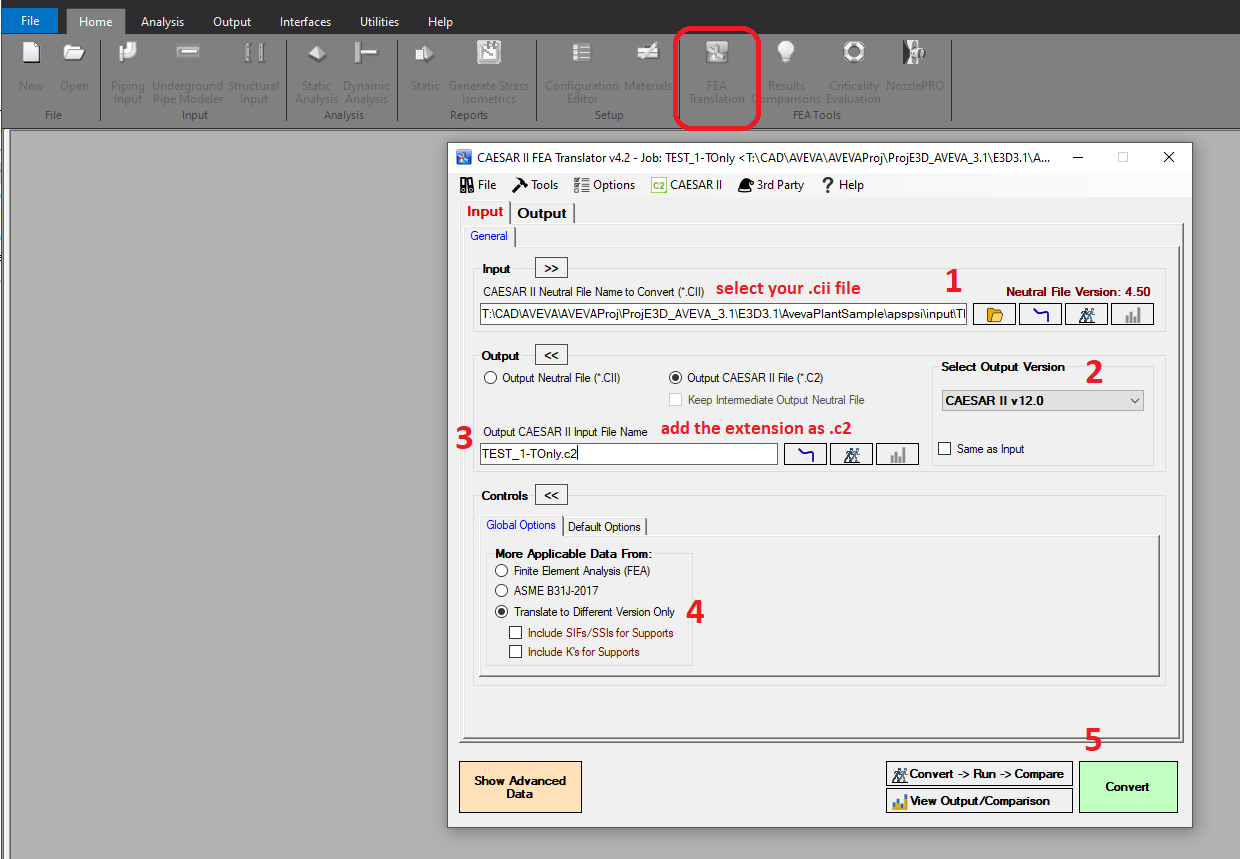Open the CAESAR II menu
The image size is (1240, 859).
(x=686, y=185)
